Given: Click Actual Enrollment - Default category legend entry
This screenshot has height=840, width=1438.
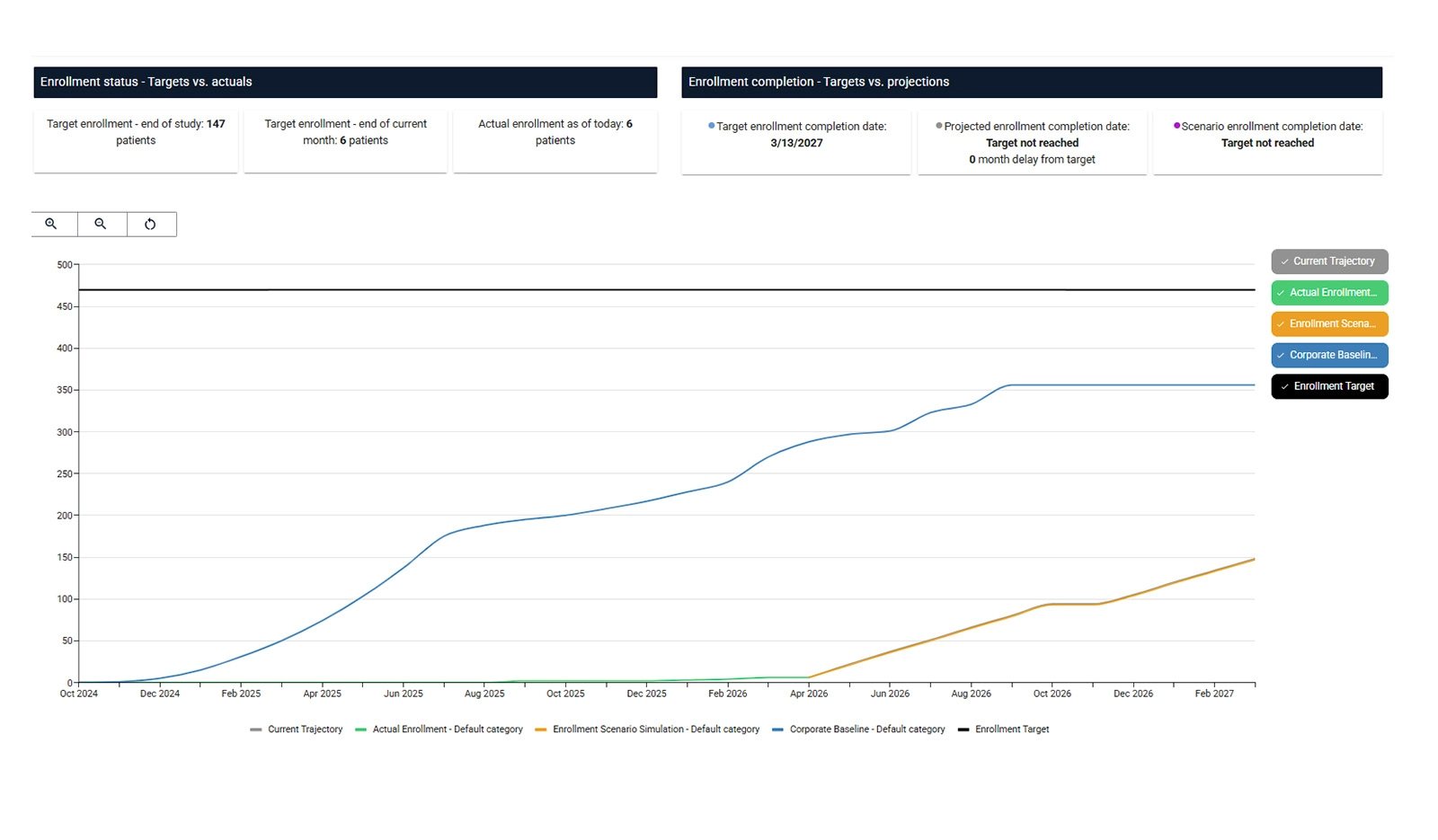Looking at the screenshot, I should (447, 729).
